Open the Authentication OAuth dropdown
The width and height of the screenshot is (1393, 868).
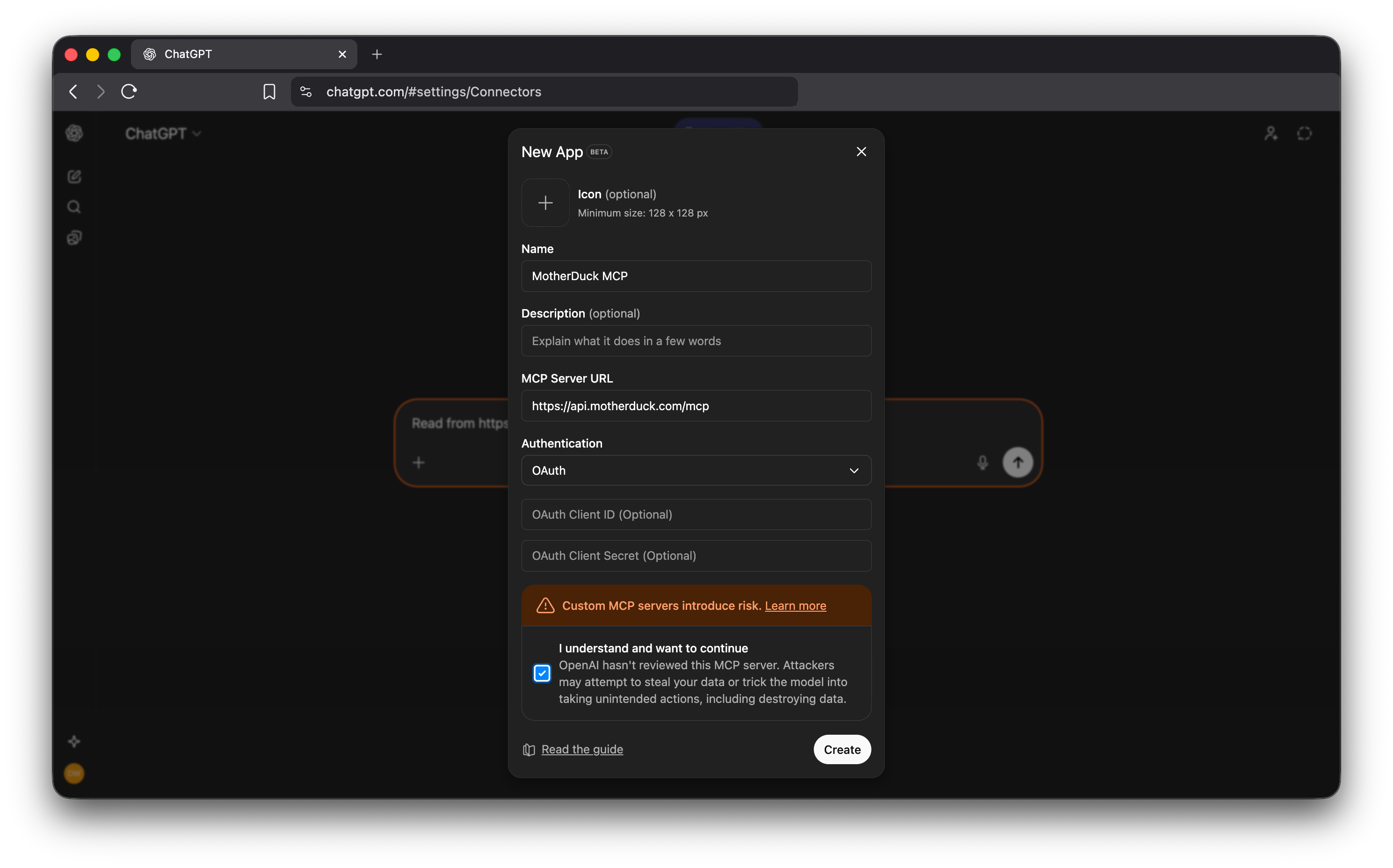[x=696, y=470]
